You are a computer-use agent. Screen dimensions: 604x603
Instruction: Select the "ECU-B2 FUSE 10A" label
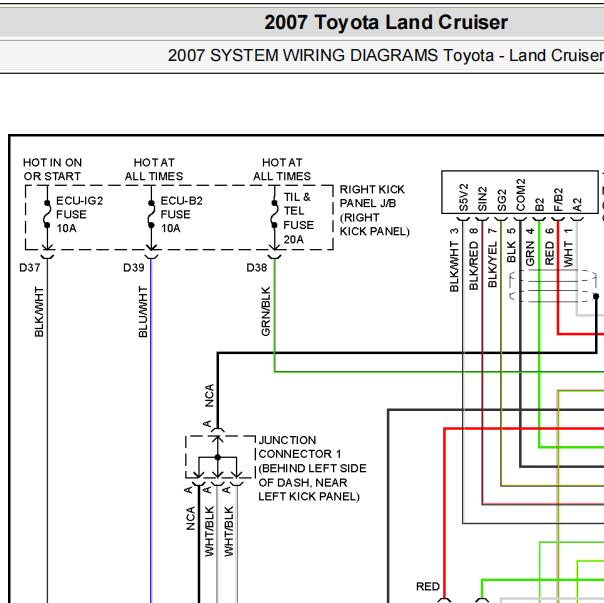(x=181, y=214)
